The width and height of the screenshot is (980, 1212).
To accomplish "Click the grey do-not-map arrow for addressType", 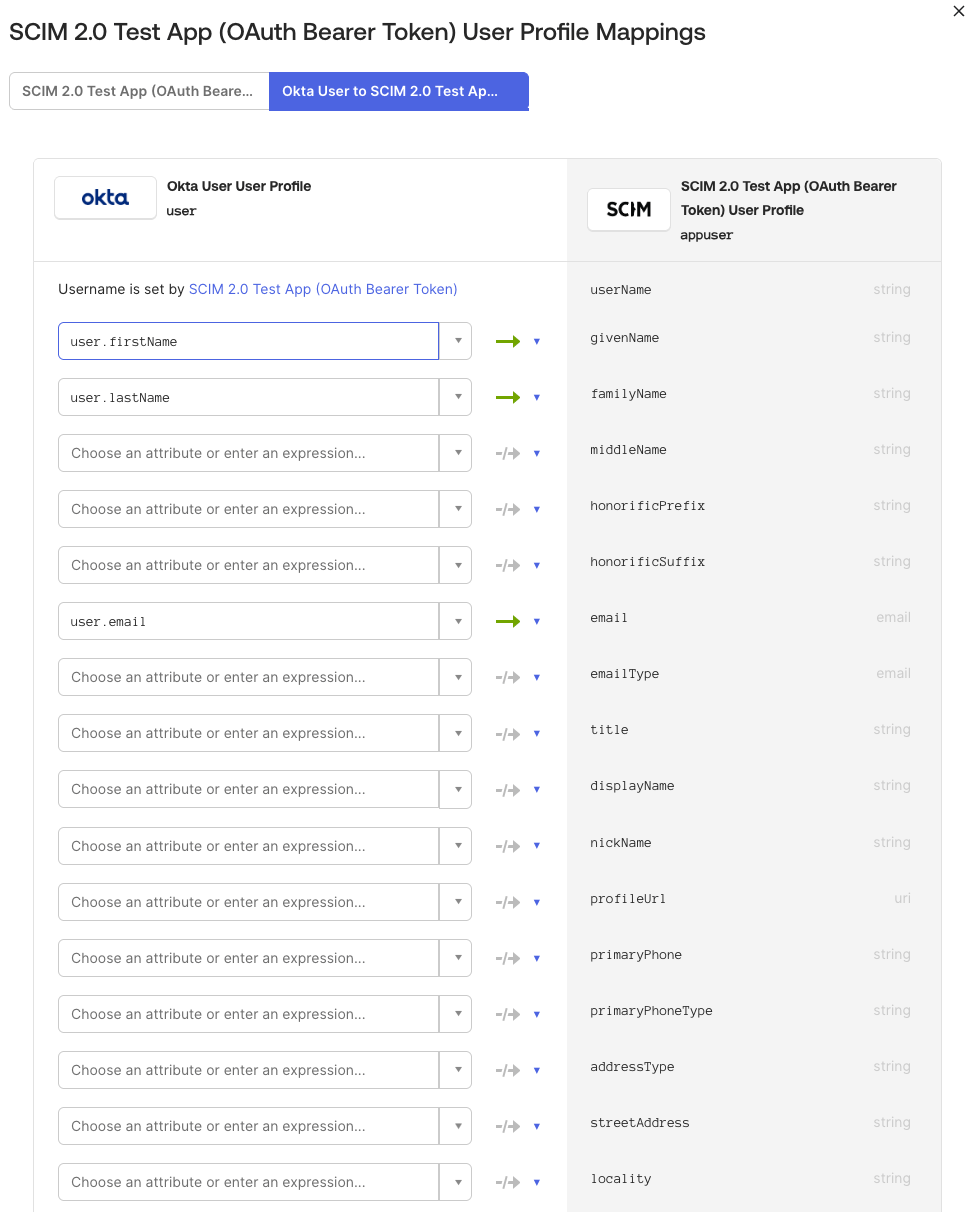I will pyautogui.click(x=508, y=1070).
